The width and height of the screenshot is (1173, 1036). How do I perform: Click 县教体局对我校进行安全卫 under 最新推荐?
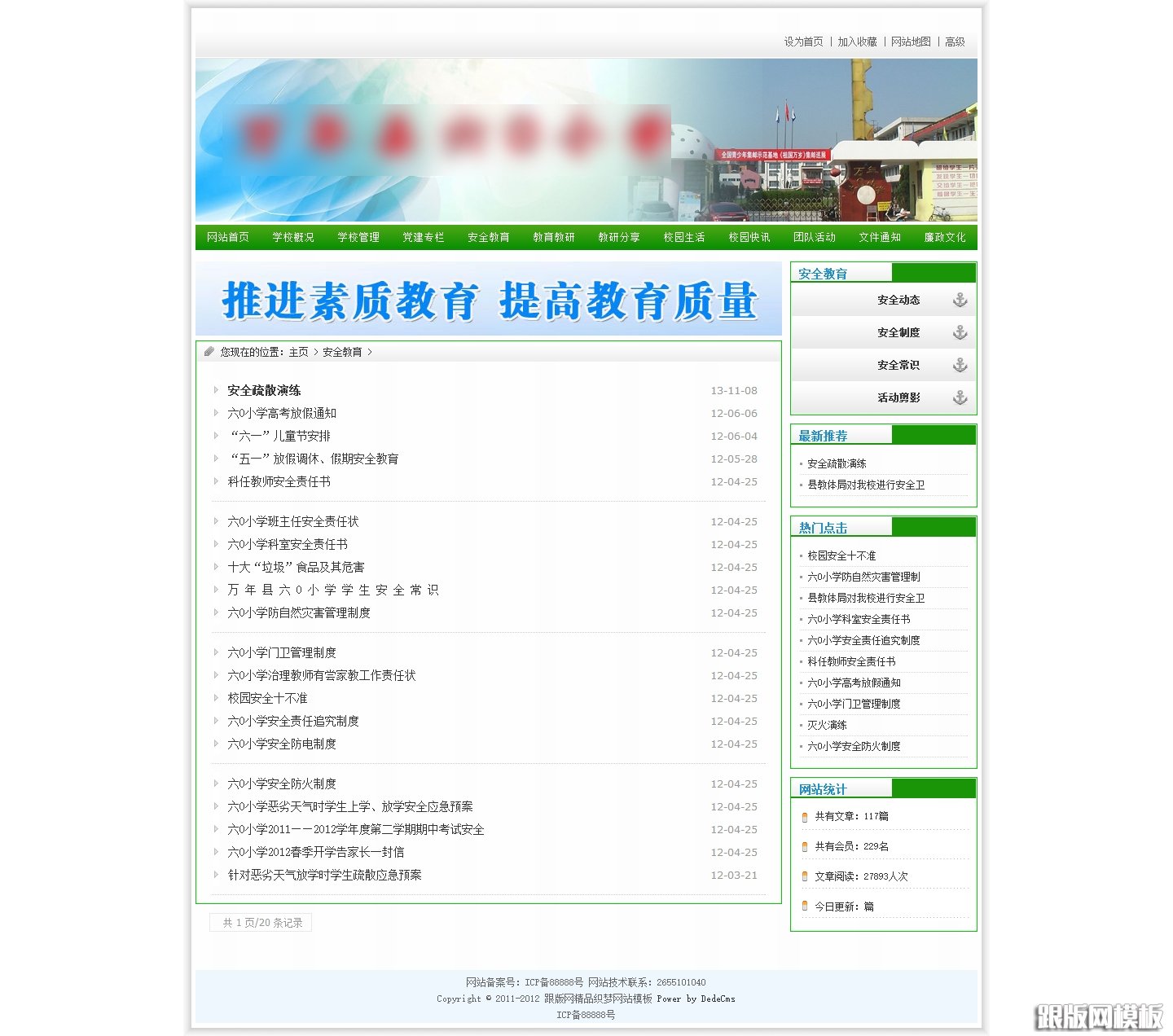[x=866, y=485]
